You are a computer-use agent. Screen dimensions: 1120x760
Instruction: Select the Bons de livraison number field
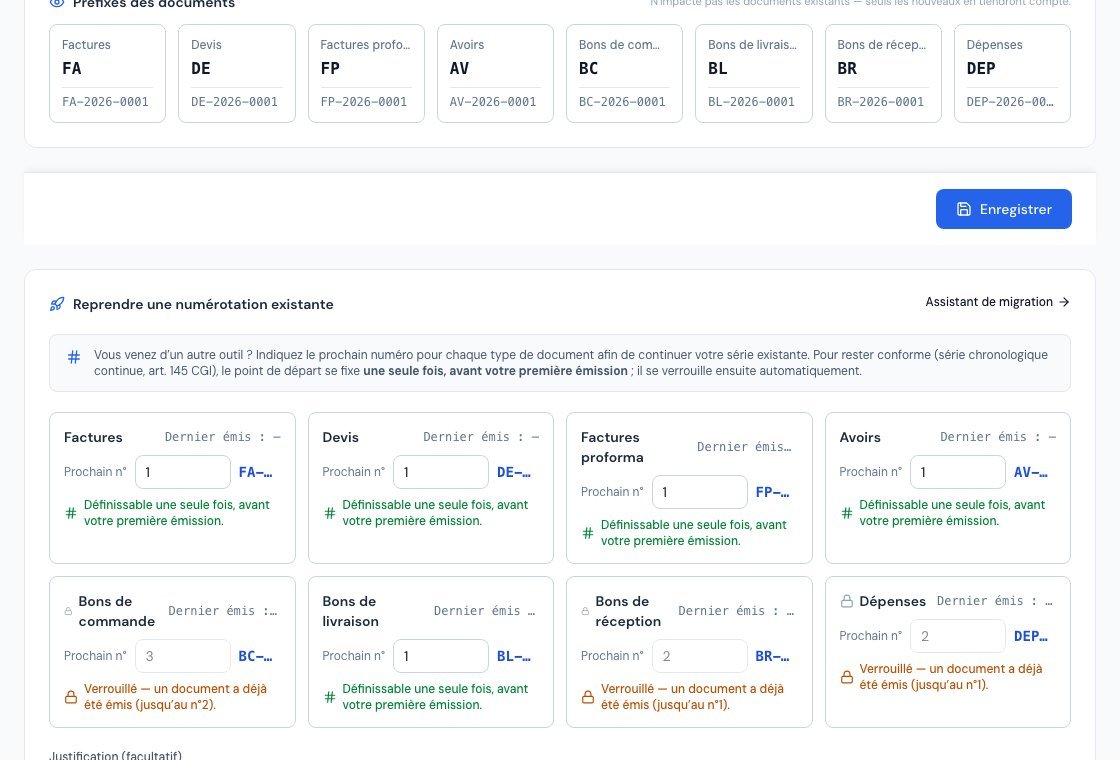click(x=441, y=656)
